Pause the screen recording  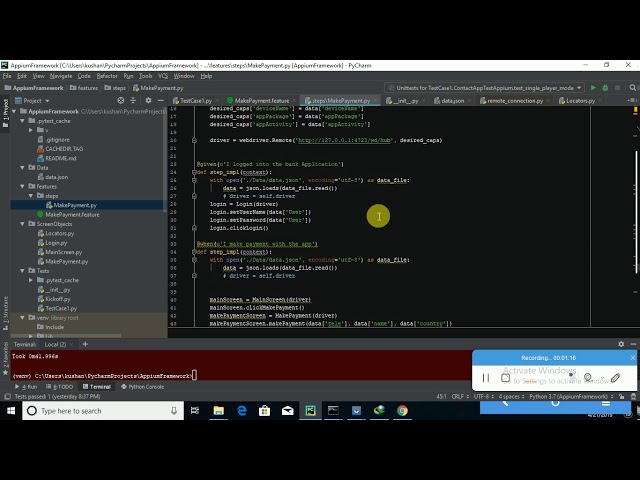(486, 378)
